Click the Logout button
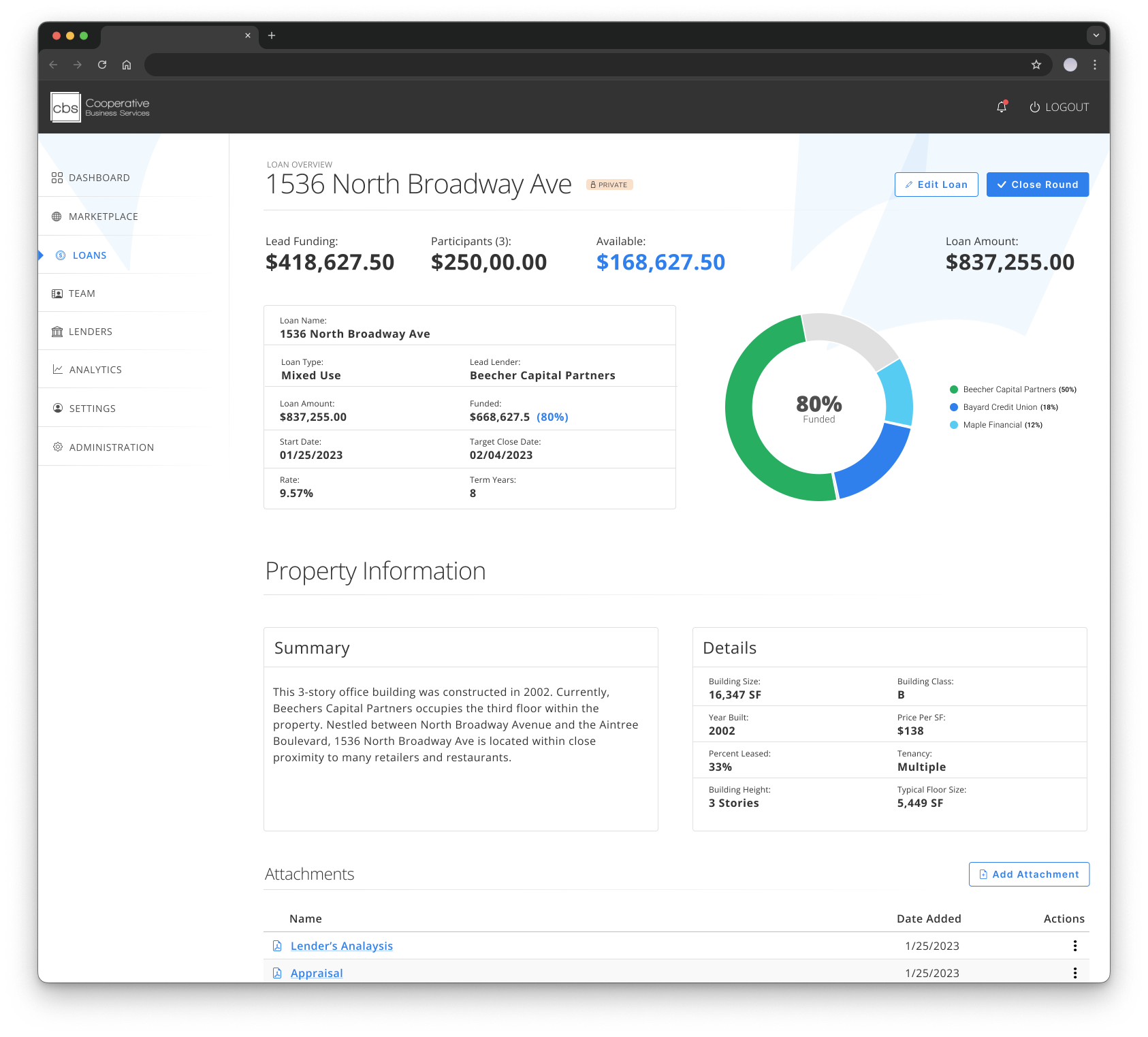The width and height of the screenshot is (1148, 1037). (1059, 107)
